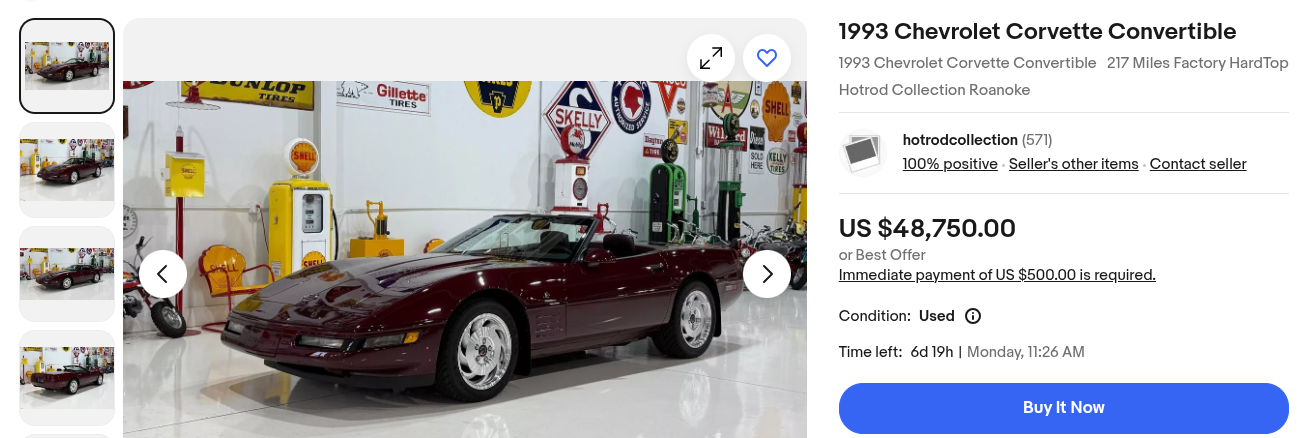Add listing to watchlist with heart icon
Viewport: 1307px width, 438px height.
[x=767, y=58]
